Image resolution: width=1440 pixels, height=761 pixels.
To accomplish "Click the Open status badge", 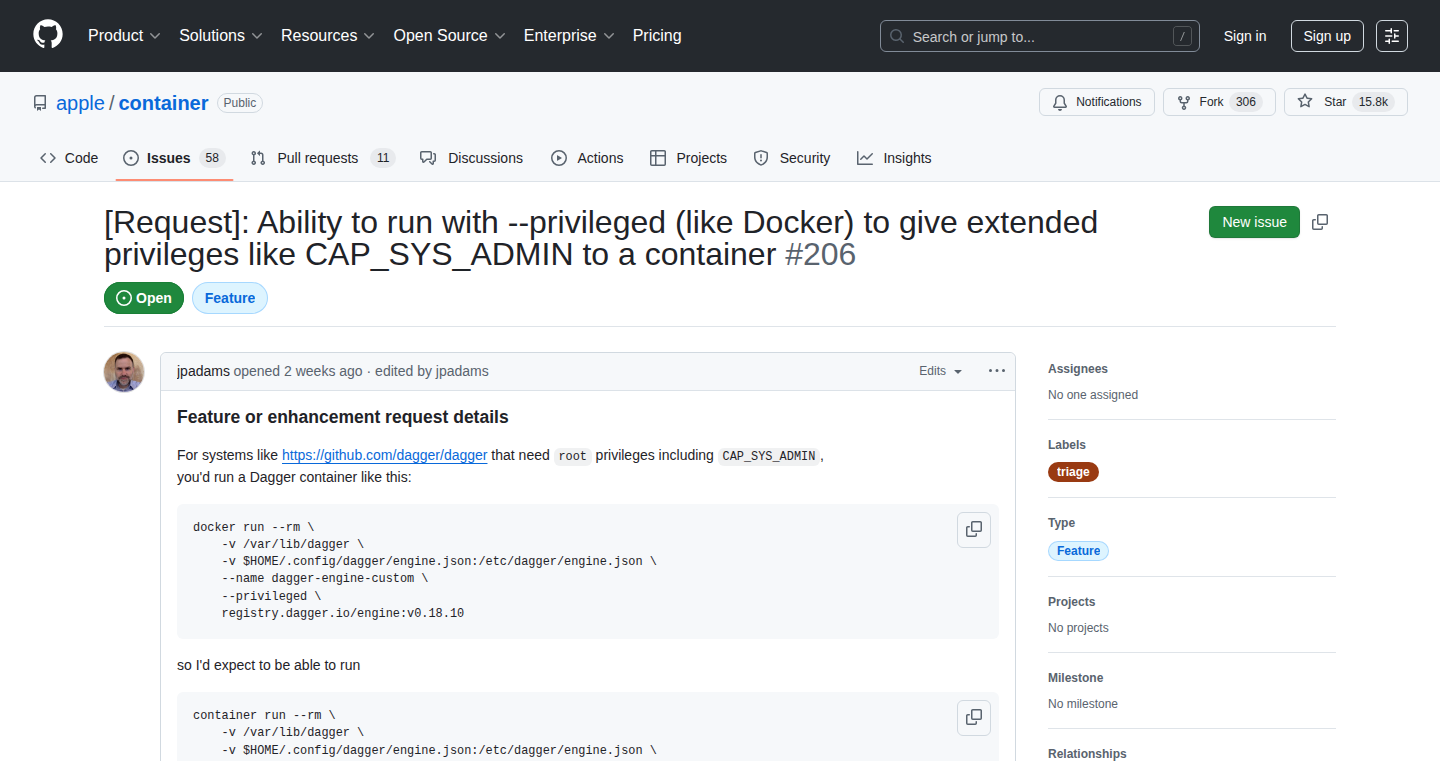I will 144,298.
